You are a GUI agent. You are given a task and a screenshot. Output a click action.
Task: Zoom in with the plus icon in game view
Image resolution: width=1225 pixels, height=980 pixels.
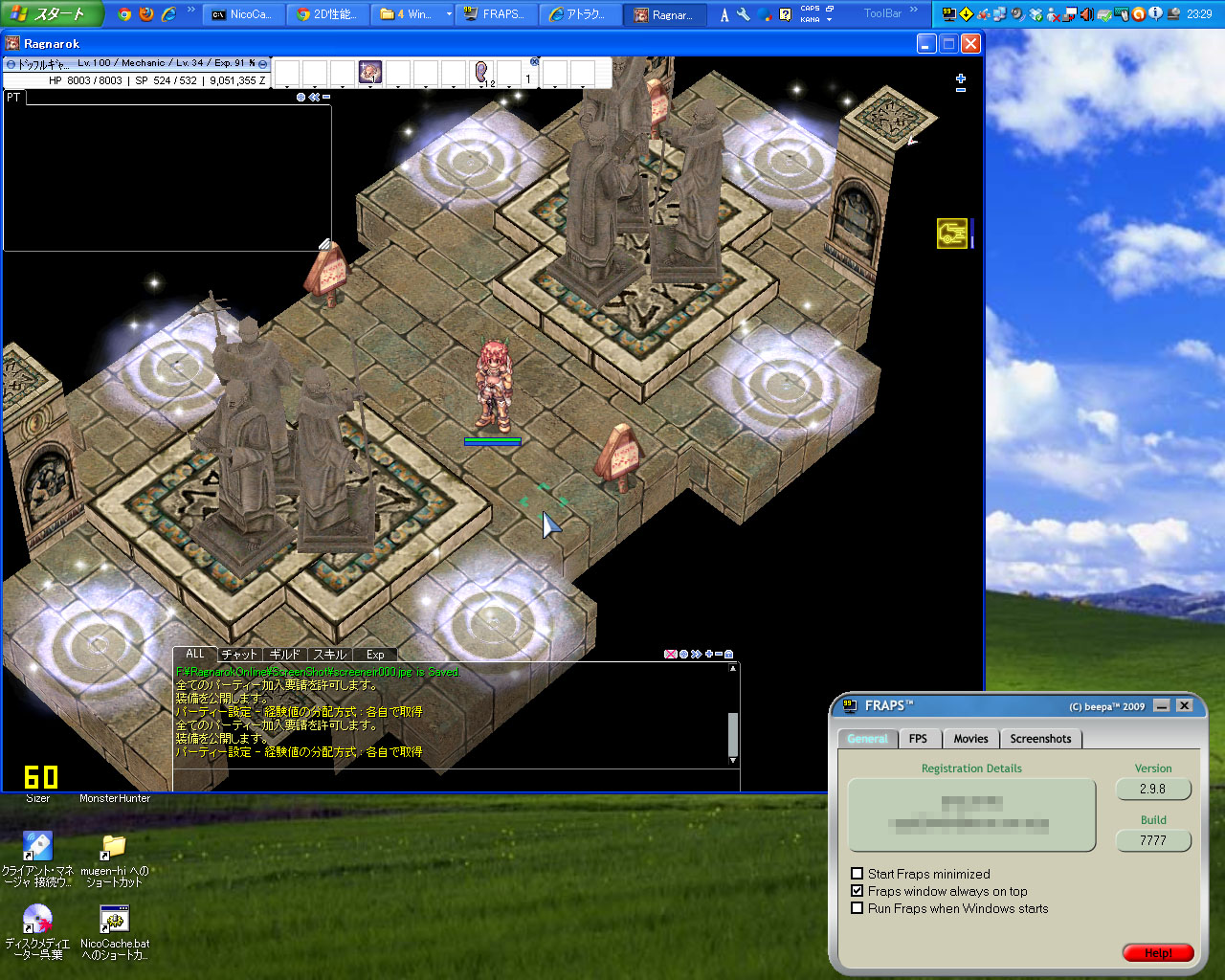pos(961,78)
